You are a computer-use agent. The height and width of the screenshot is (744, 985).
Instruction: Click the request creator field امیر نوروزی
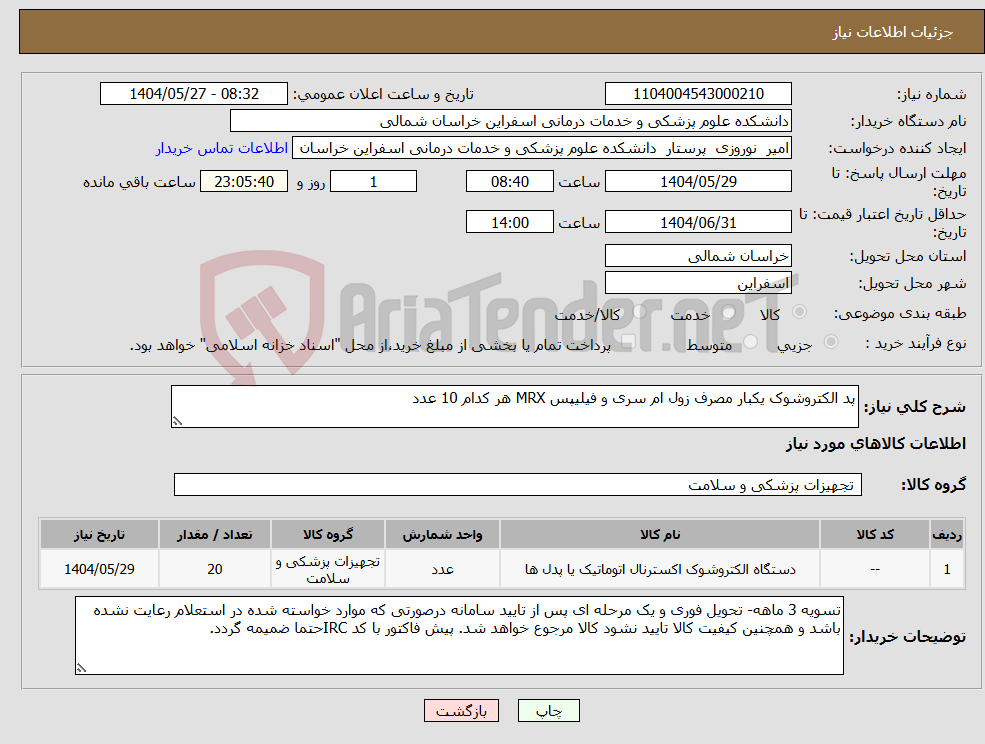(541, 148)
